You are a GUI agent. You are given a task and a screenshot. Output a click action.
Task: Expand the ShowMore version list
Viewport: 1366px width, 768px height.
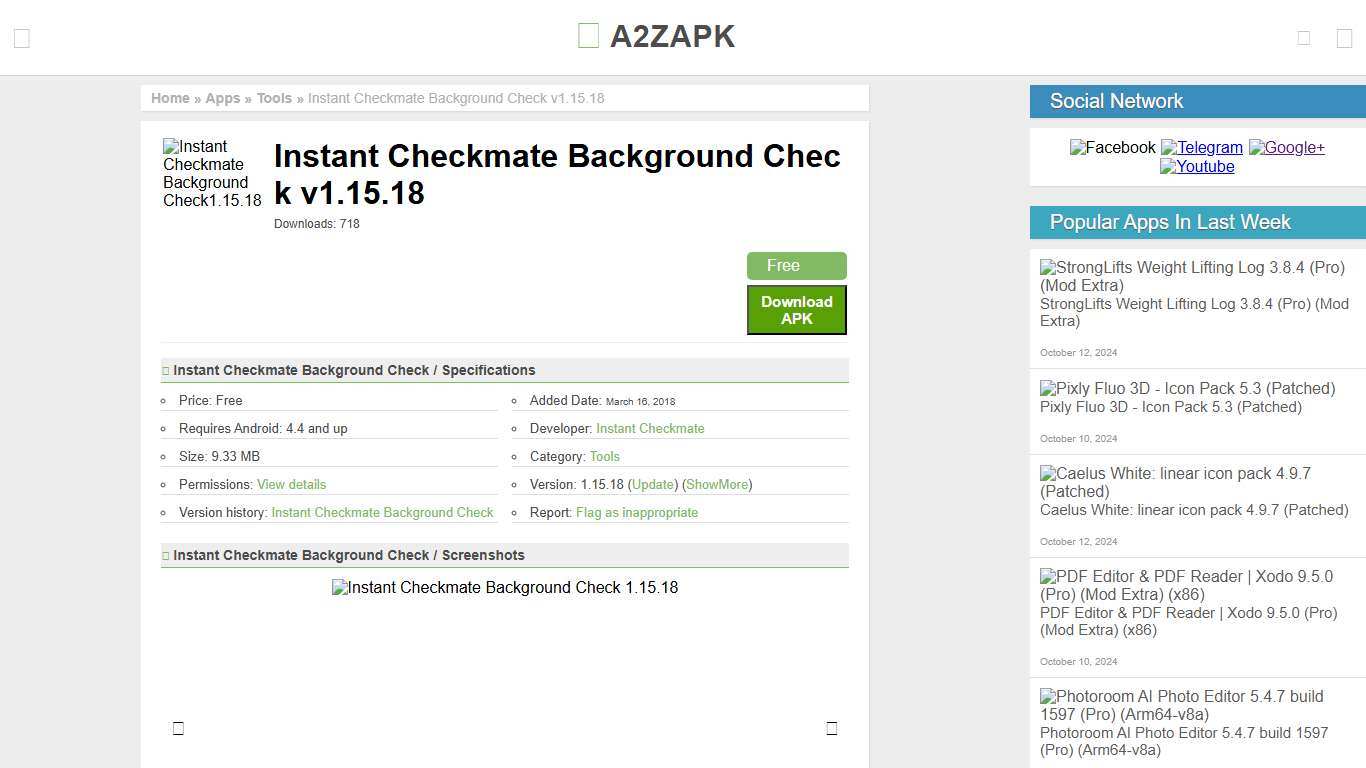717,484
